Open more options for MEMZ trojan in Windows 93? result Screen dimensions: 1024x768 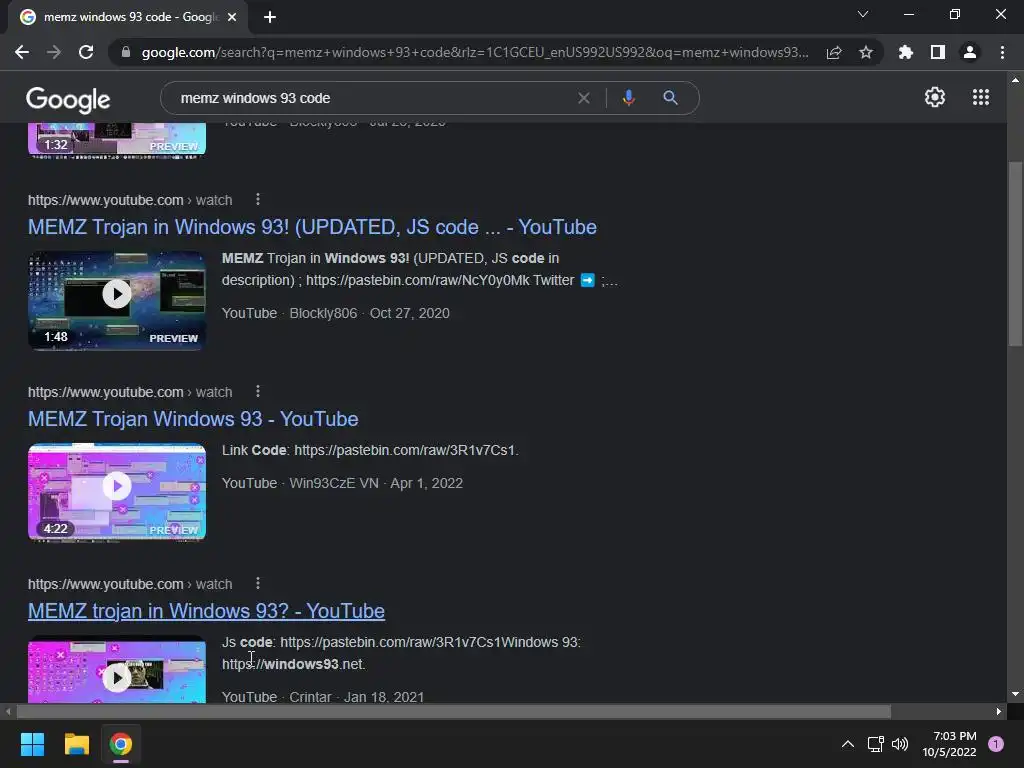(x=258, y=583)
